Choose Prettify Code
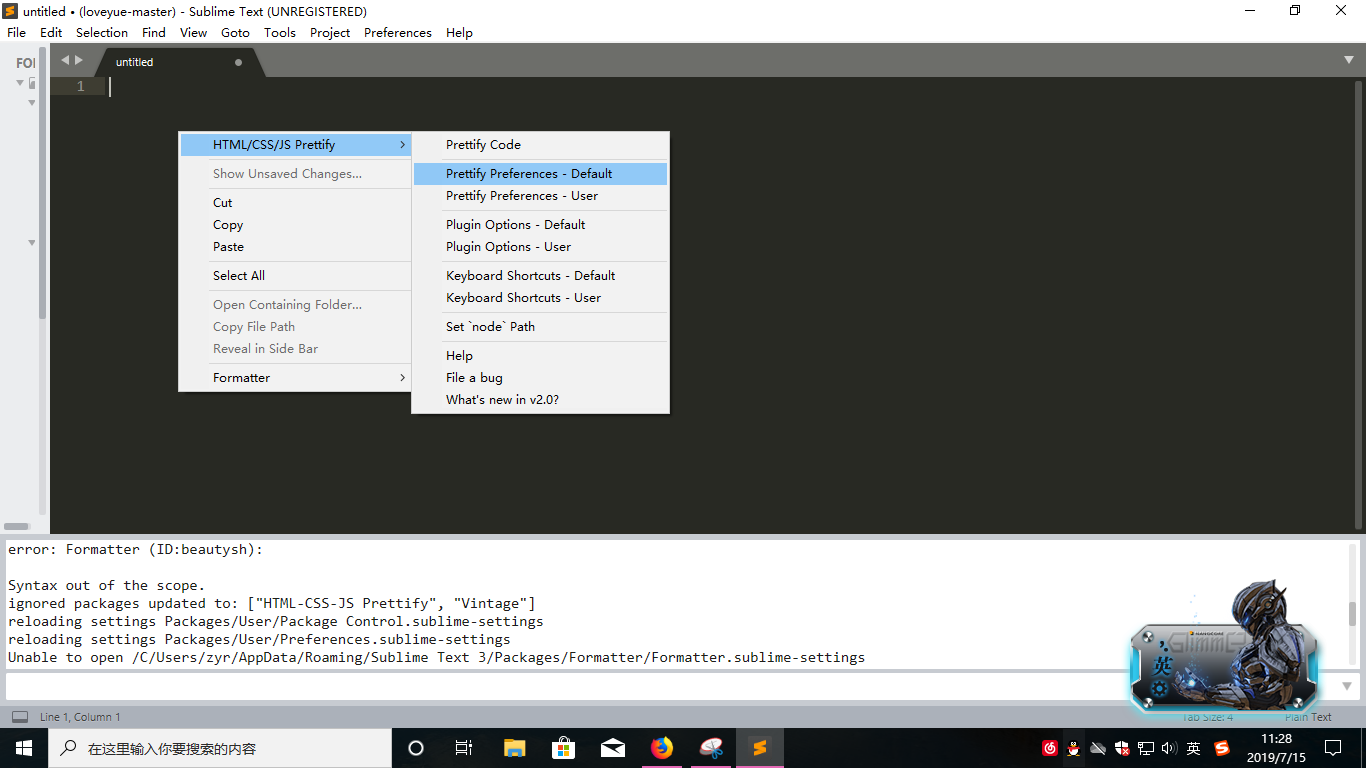The image size is (1366, 768). (540, 145)
